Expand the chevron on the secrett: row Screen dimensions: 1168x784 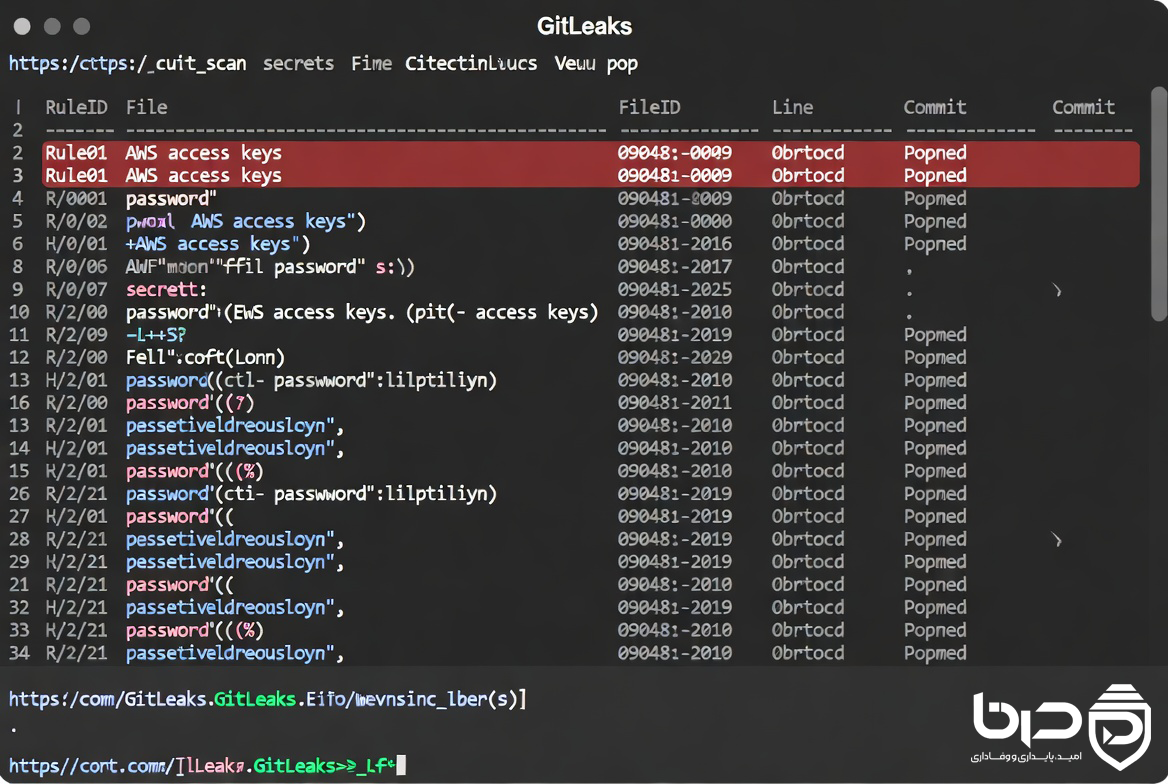tap(1057, 290)
